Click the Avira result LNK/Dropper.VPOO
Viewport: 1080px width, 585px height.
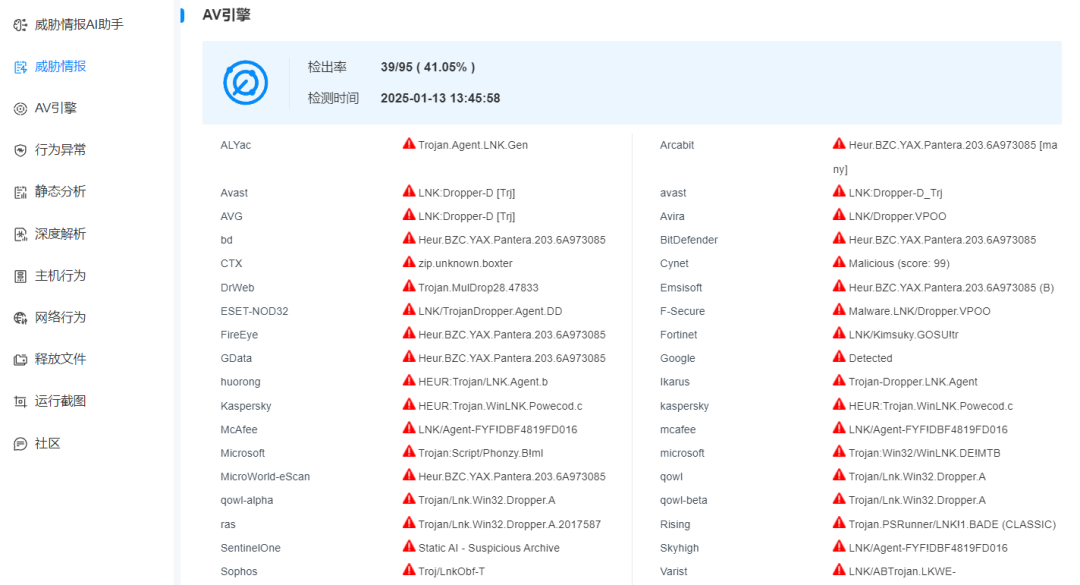[x=897, y=216]
